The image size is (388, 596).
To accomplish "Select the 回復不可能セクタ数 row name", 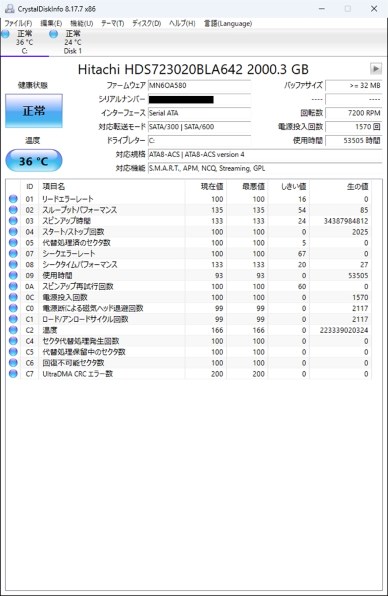I will [73, 363].
